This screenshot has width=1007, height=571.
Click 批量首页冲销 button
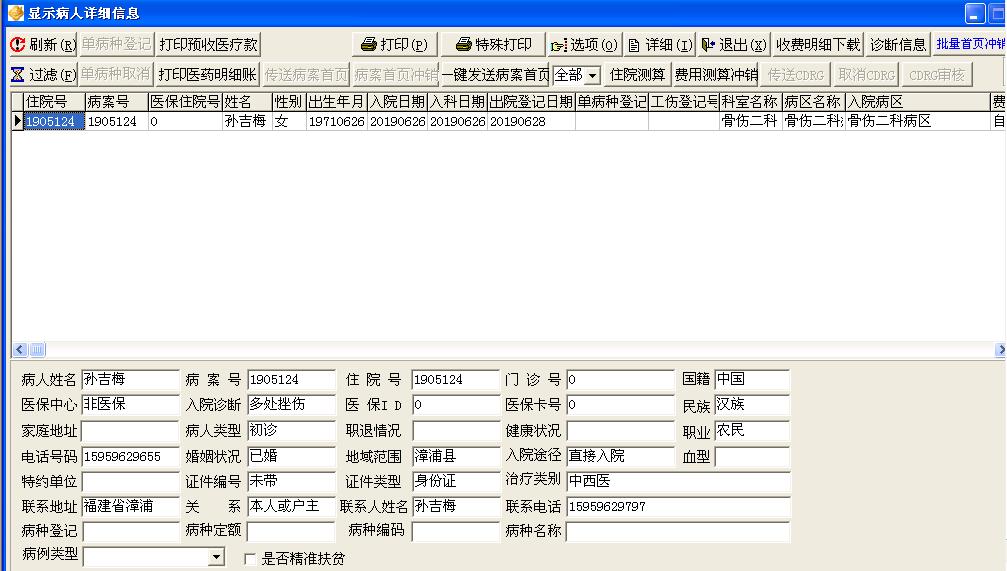tap(969, 44)
